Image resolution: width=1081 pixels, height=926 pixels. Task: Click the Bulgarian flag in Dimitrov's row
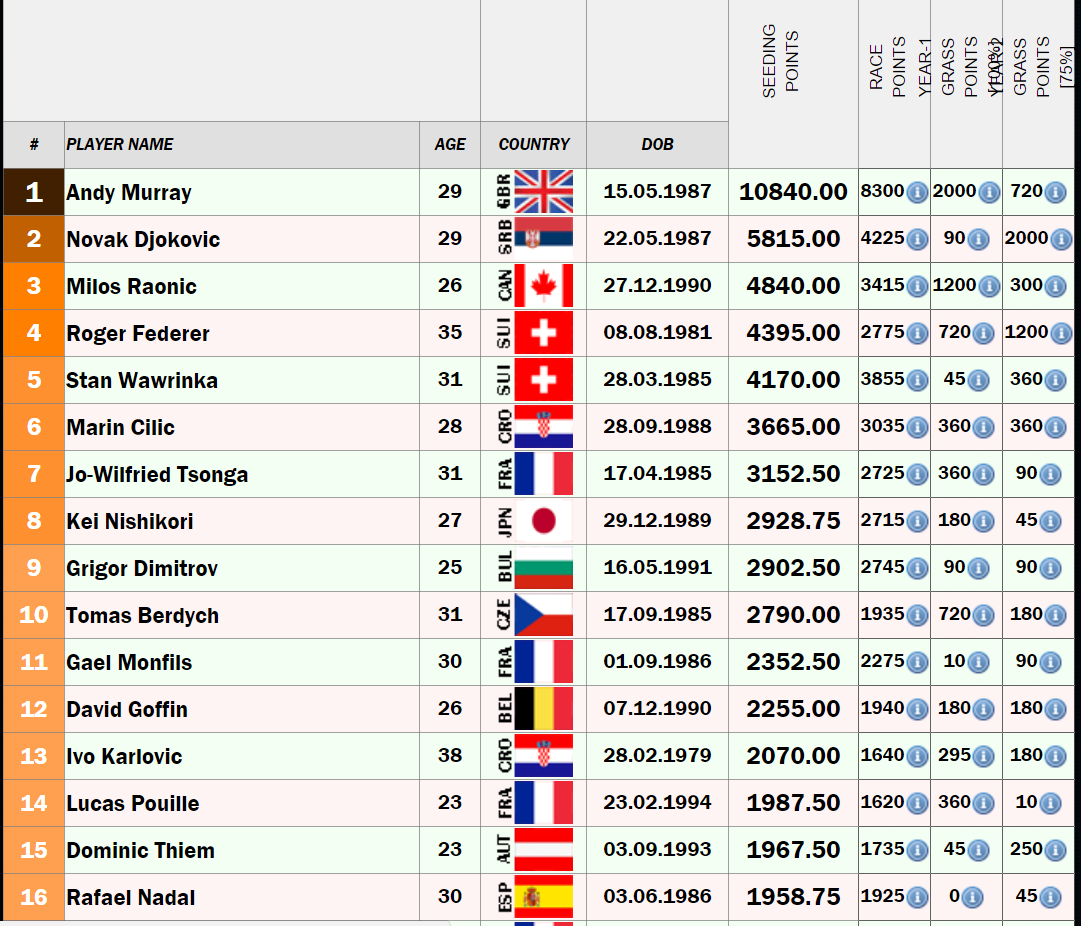click(543, 567)
